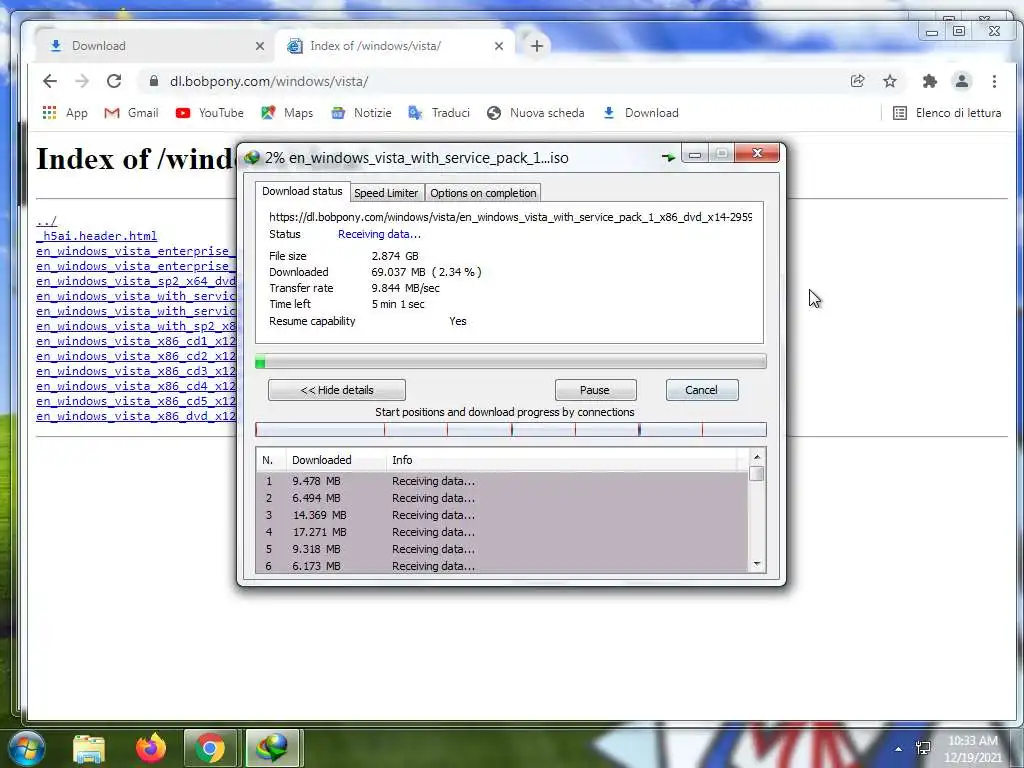Open the parent directory ../ link
This screenshot has width=1024, height=768.
(46, 221)
